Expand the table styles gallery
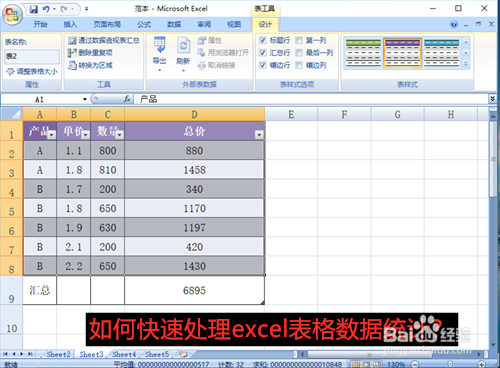 click(x=466, y=63)
